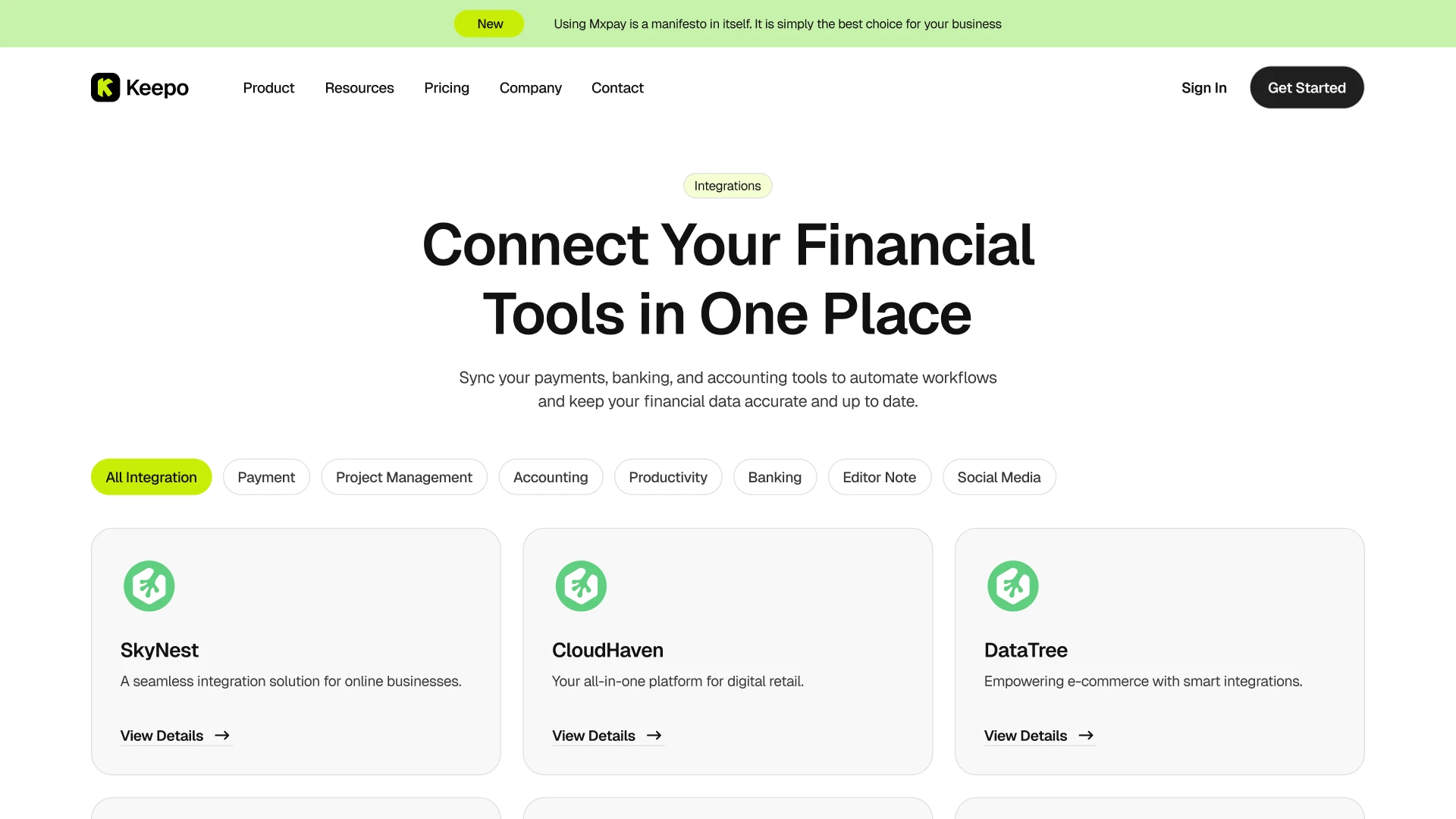Filter by Editor Note category
Image resolution: width=1456 pixels, height=819 pixels.
[880, 477]
